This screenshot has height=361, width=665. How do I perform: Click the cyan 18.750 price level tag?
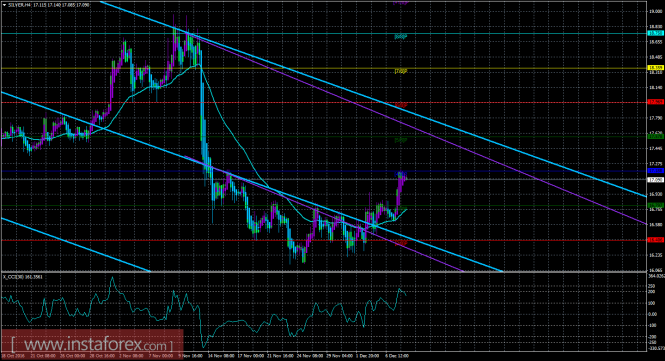coord(655,33)
